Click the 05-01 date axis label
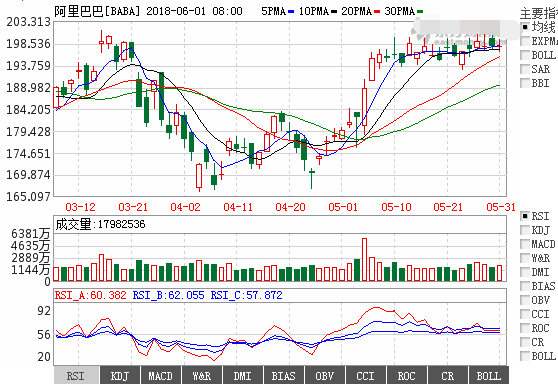 coord(343,207)
